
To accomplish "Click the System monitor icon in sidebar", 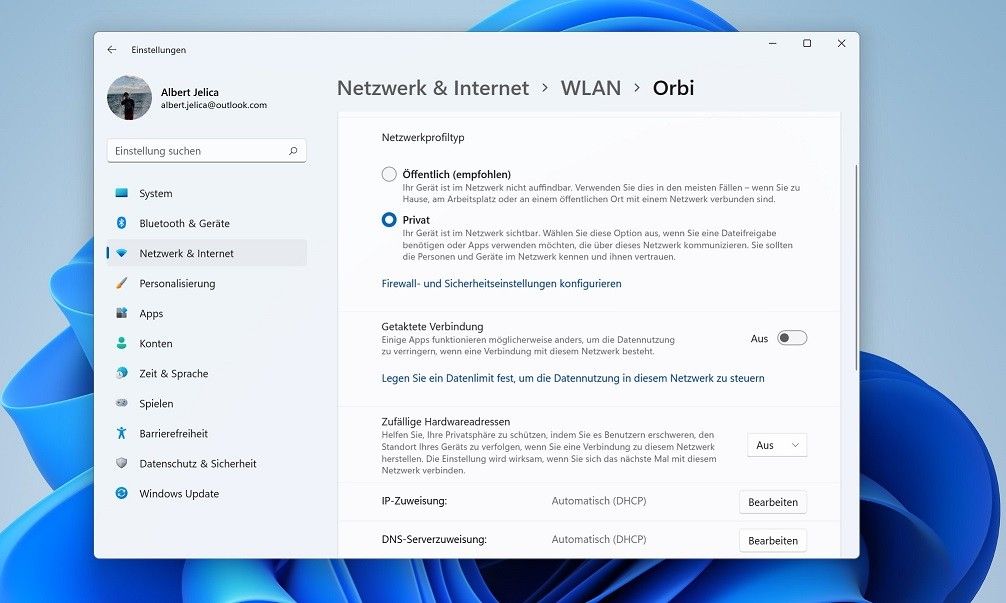I will click(121, 193).
